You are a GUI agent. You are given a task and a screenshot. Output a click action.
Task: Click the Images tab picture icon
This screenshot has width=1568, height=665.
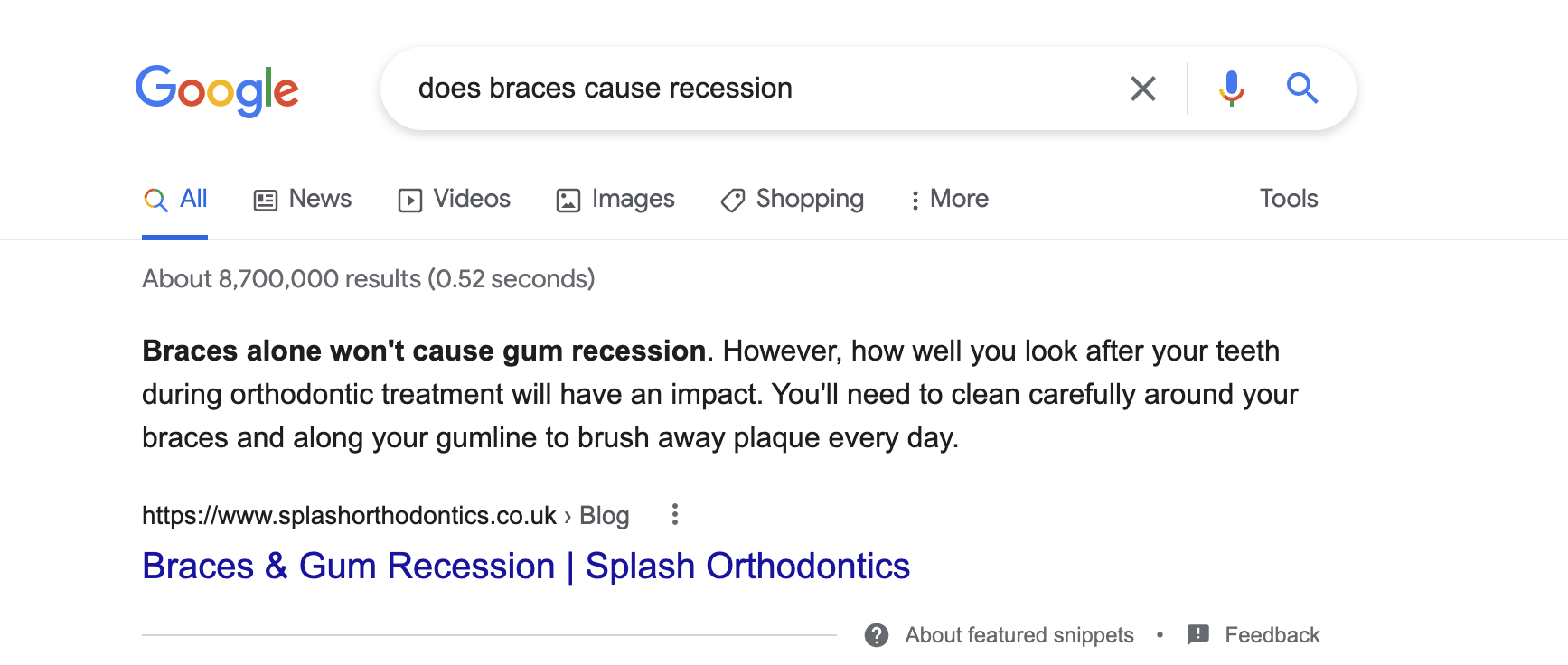point(568,200)
